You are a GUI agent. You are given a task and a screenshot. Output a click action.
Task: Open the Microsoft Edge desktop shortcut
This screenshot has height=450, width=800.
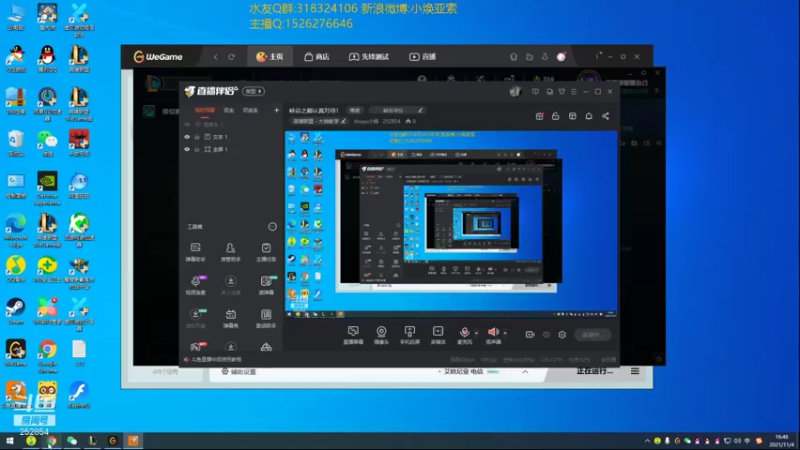point(16,230)
